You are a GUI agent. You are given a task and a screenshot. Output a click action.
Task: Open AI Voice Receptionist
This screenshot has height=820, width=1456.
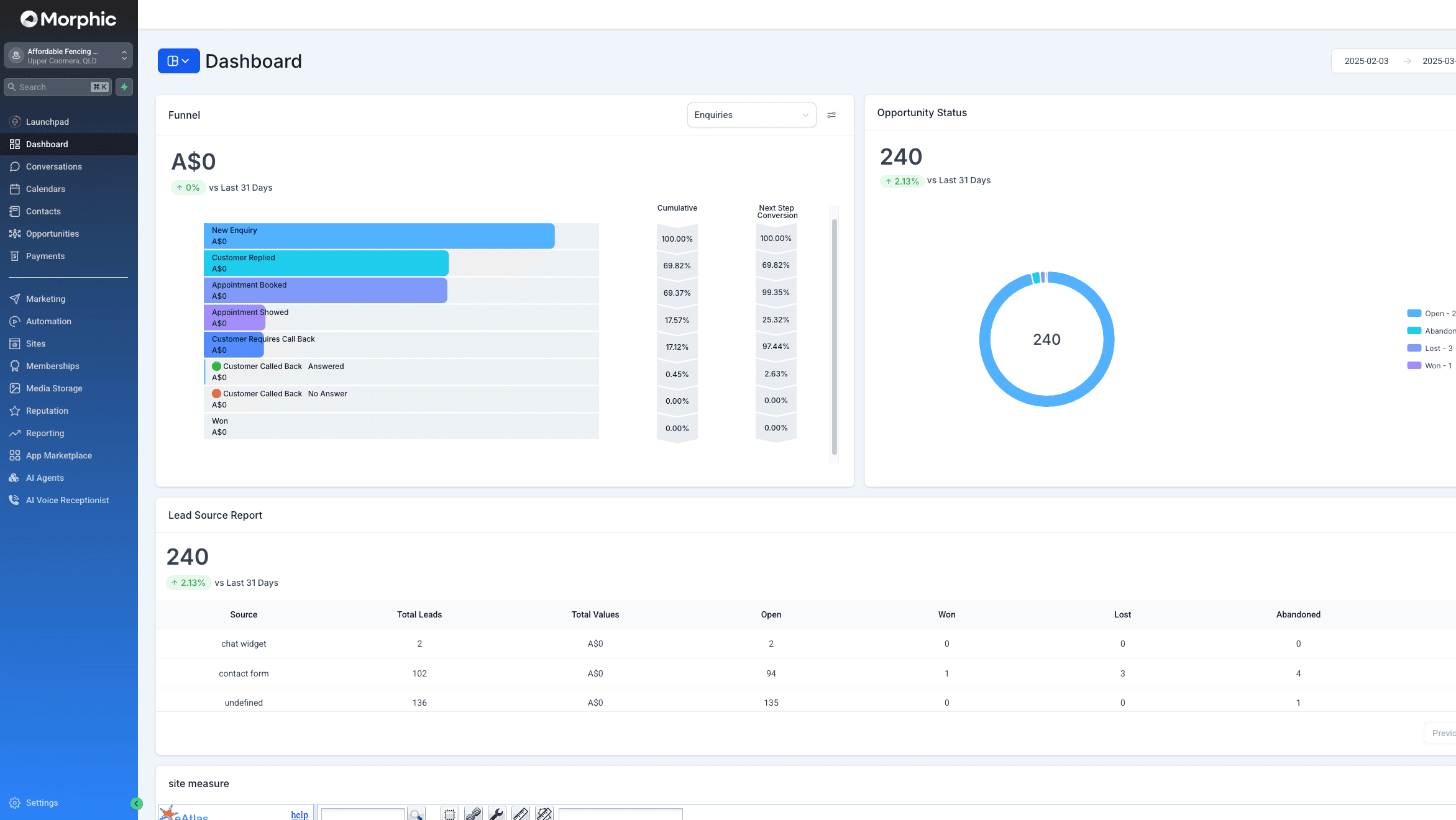click(x=68, y=500)
